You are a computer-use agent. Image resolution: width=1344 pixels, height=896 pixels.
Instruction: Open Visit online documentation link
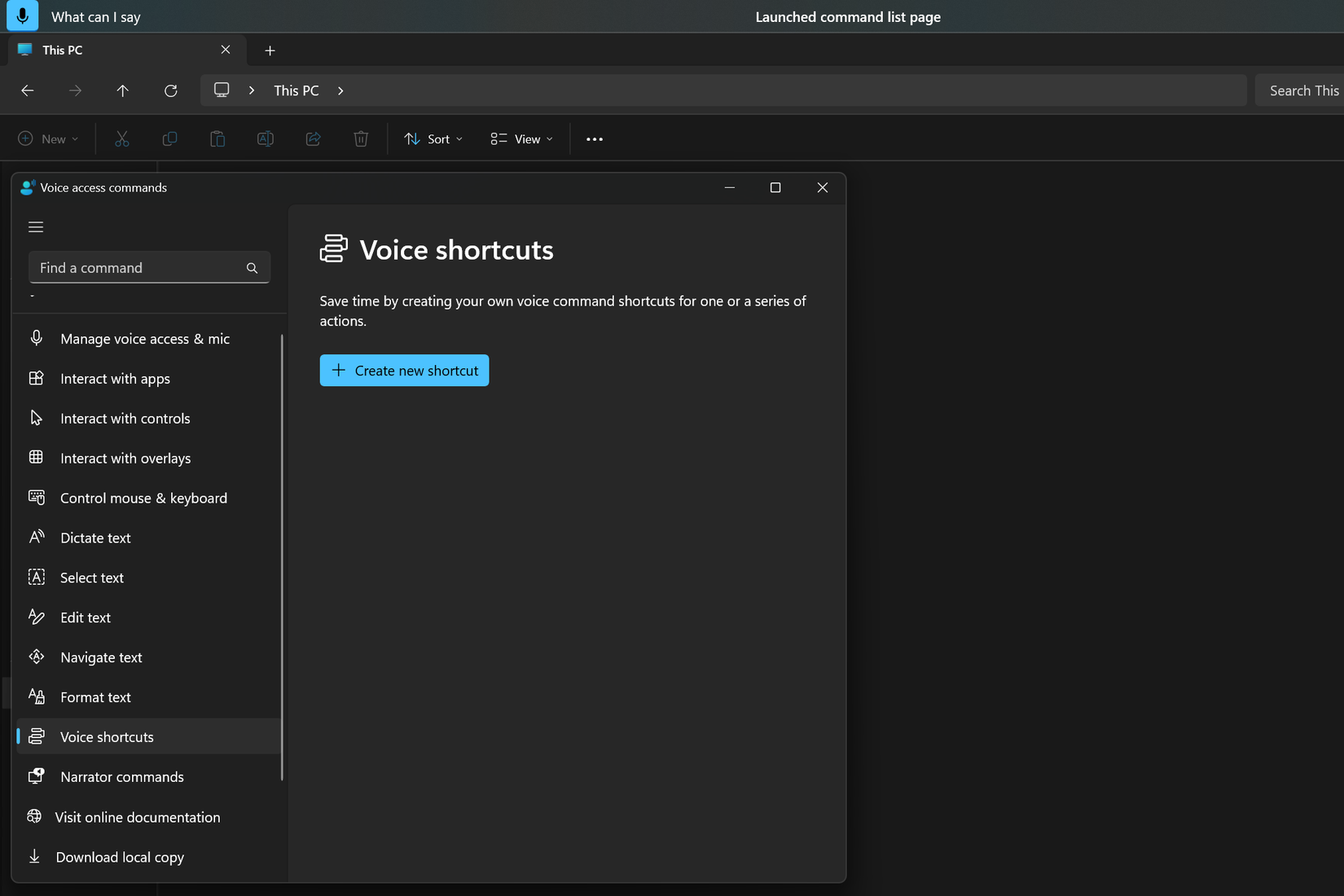[x=137, y=817]
